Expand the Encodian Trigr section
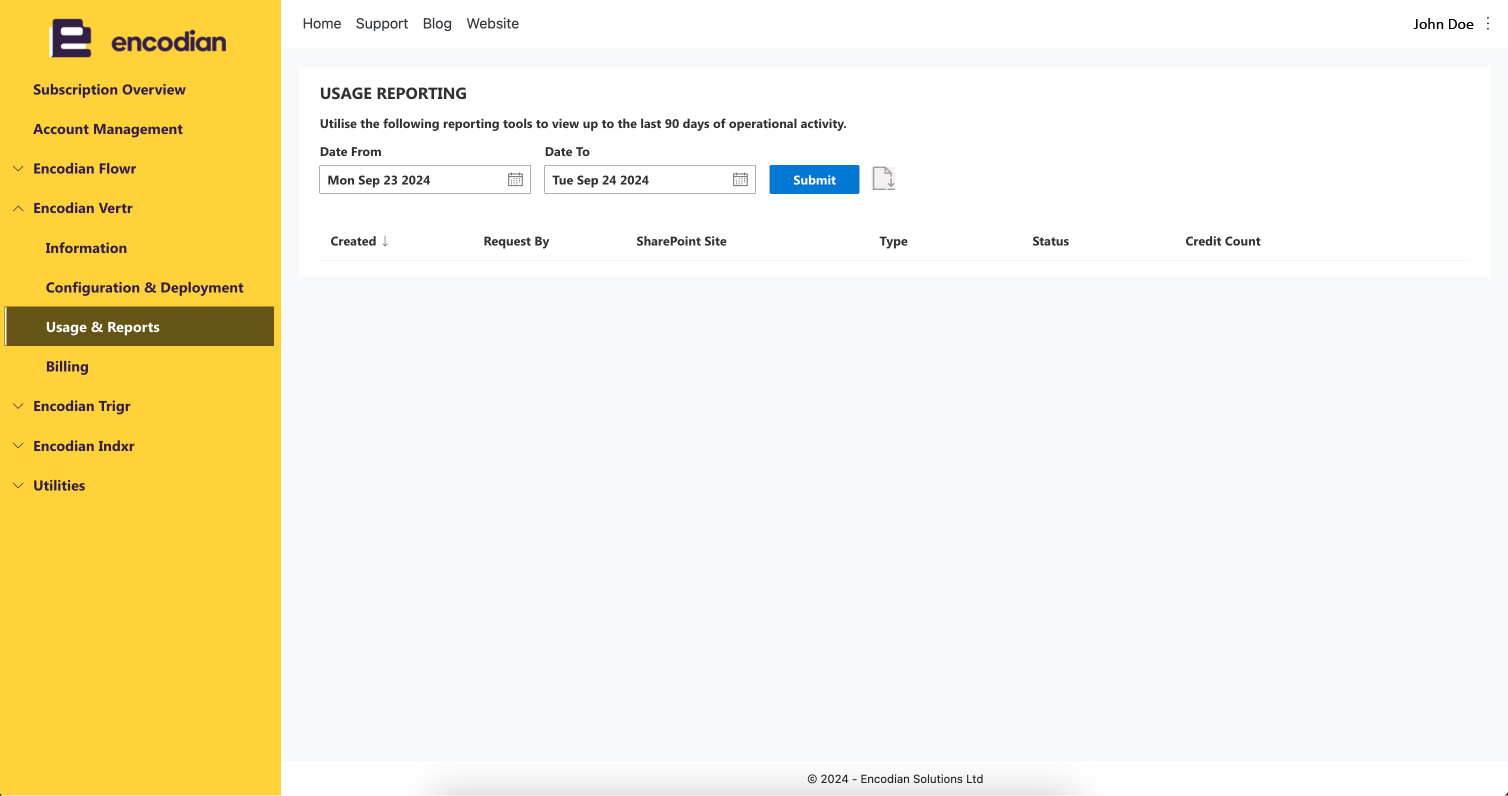Image resolution: width=1508 pixels, height=796 pixels. point(18,407)
